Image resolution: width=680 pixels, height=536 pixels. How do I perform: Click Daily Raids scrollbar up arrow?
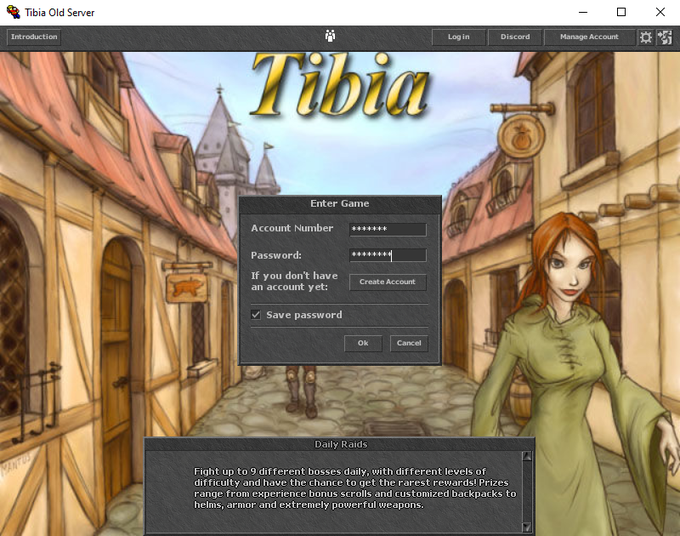[x=526, y=456]
